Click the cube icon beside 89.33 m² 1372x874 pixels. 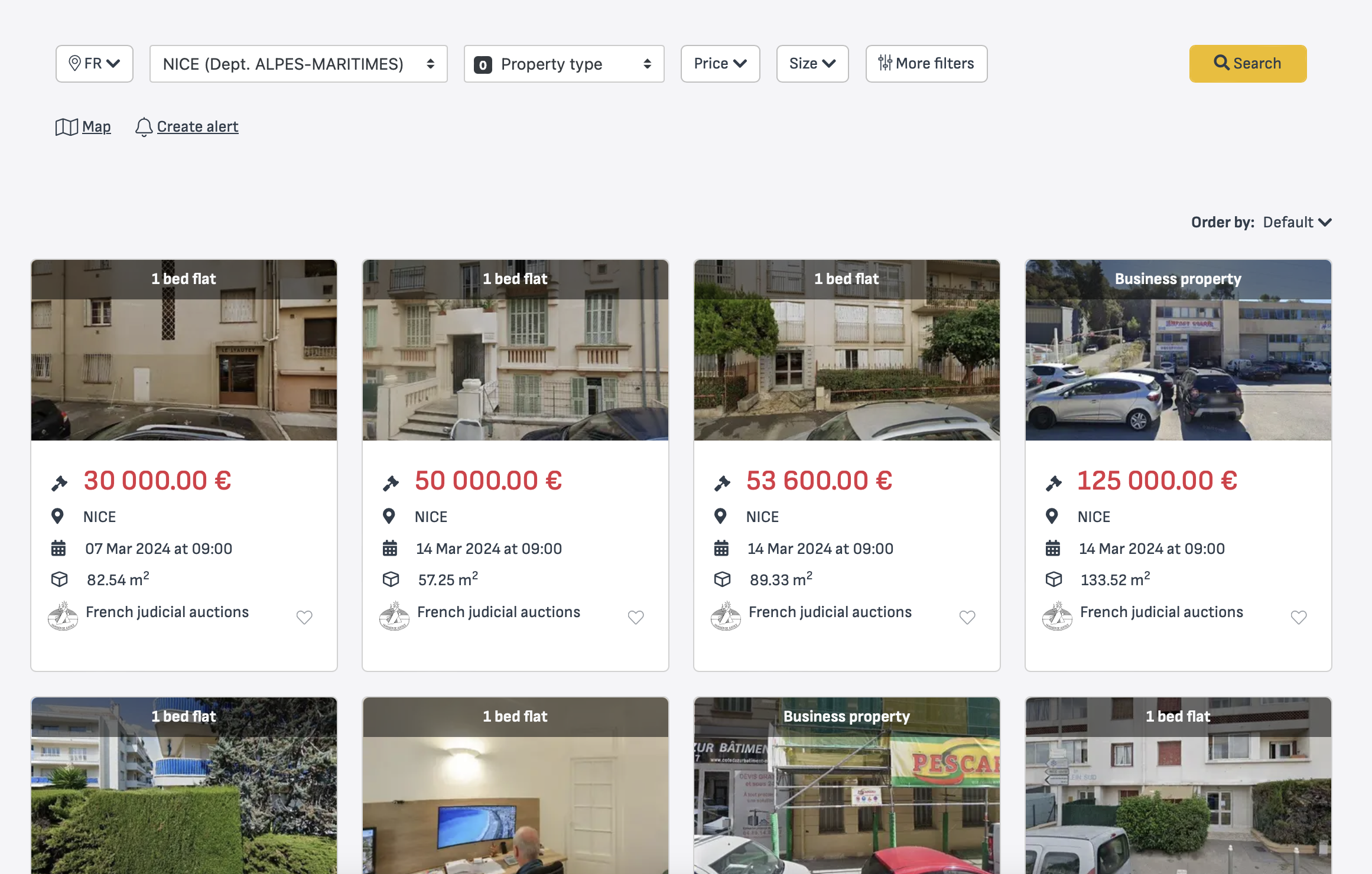coord(722,579)
